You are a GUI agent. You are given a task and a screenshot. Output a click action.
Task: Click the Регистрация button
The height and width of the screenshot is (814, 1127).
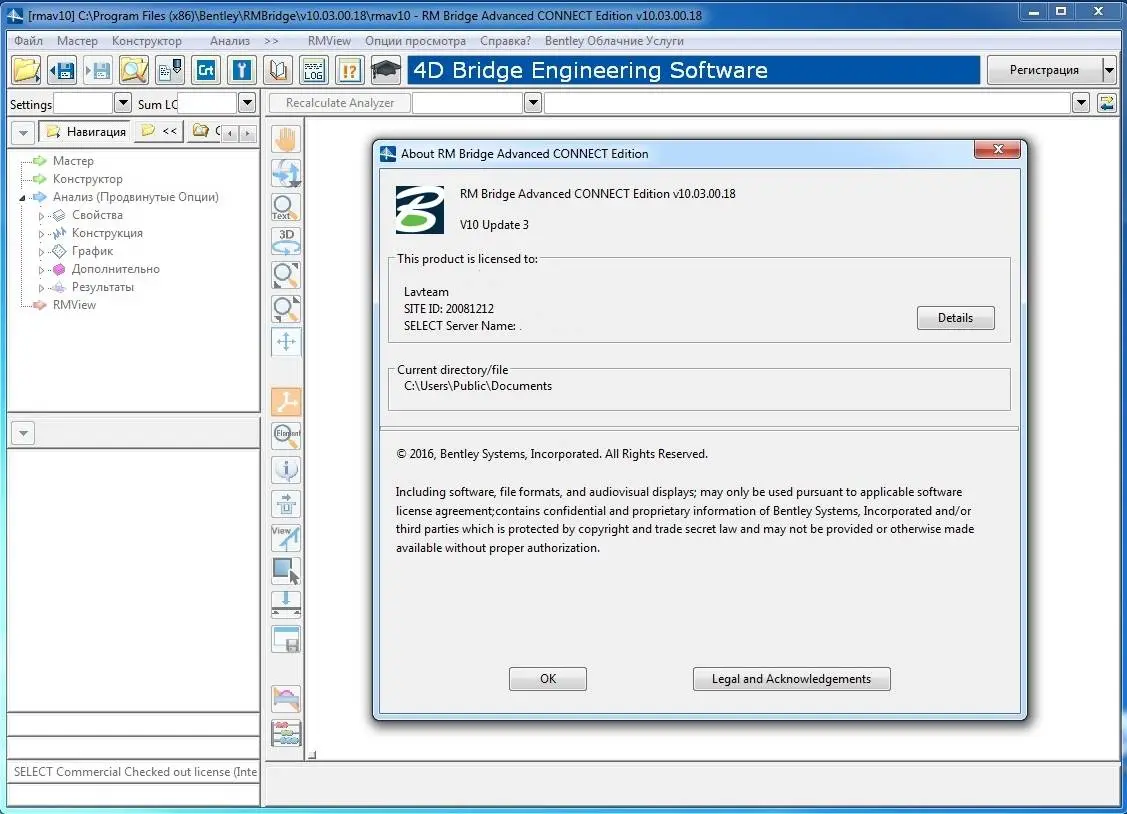click(1044, 70)
